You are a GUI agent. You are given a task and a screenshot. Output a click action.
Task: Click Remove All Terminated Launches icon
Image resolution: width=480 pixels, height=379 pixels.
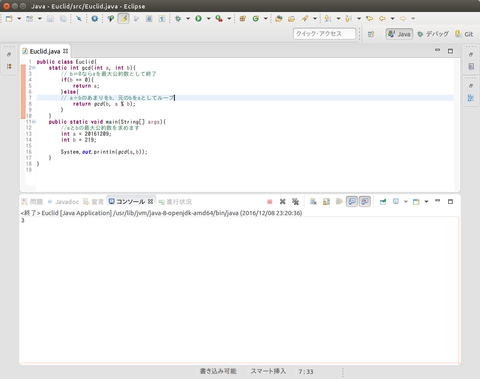[295, 201]
